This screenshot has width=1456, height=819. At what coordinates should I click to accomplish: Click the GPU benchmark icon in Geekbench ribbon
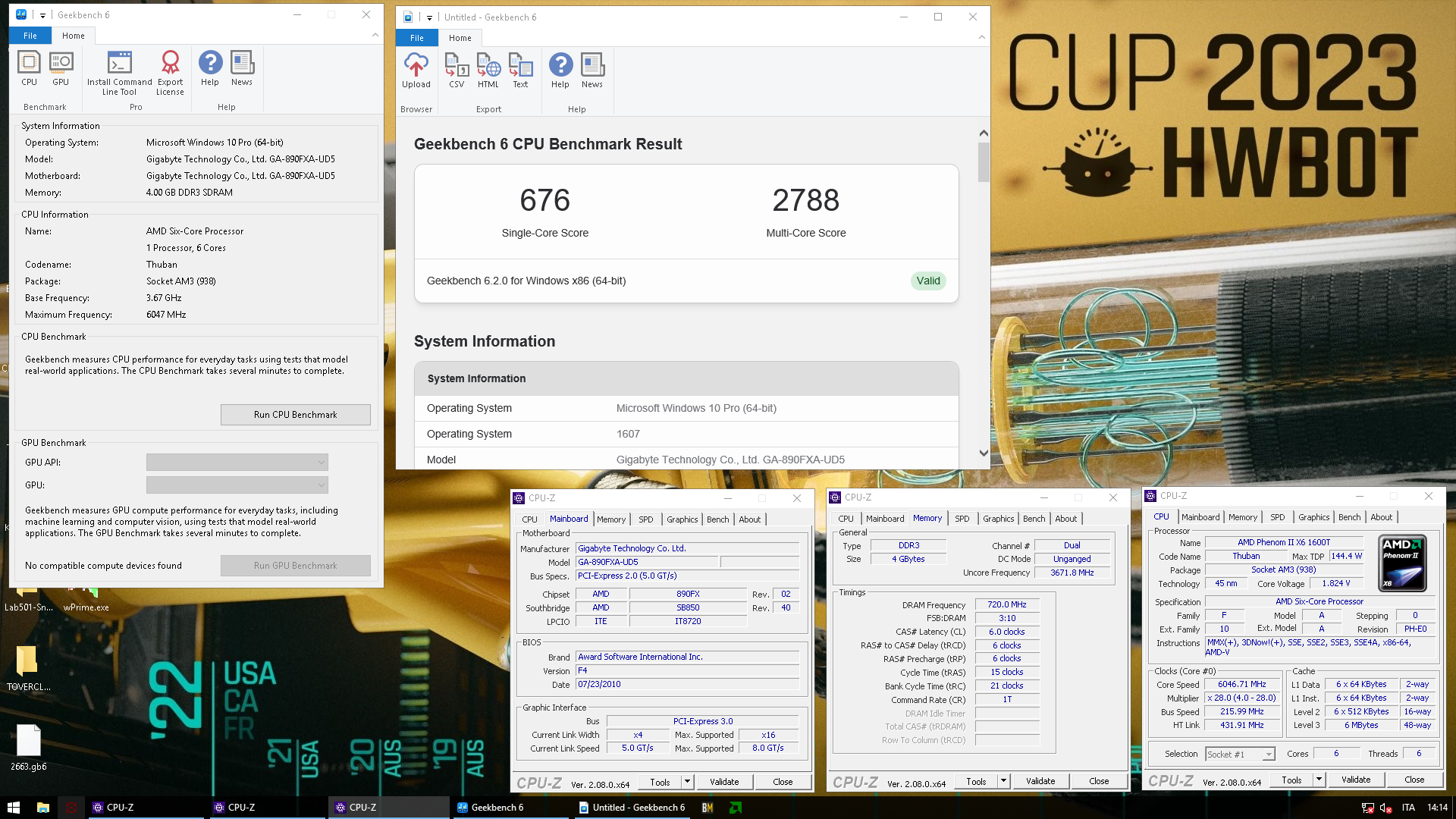point(61,68)
